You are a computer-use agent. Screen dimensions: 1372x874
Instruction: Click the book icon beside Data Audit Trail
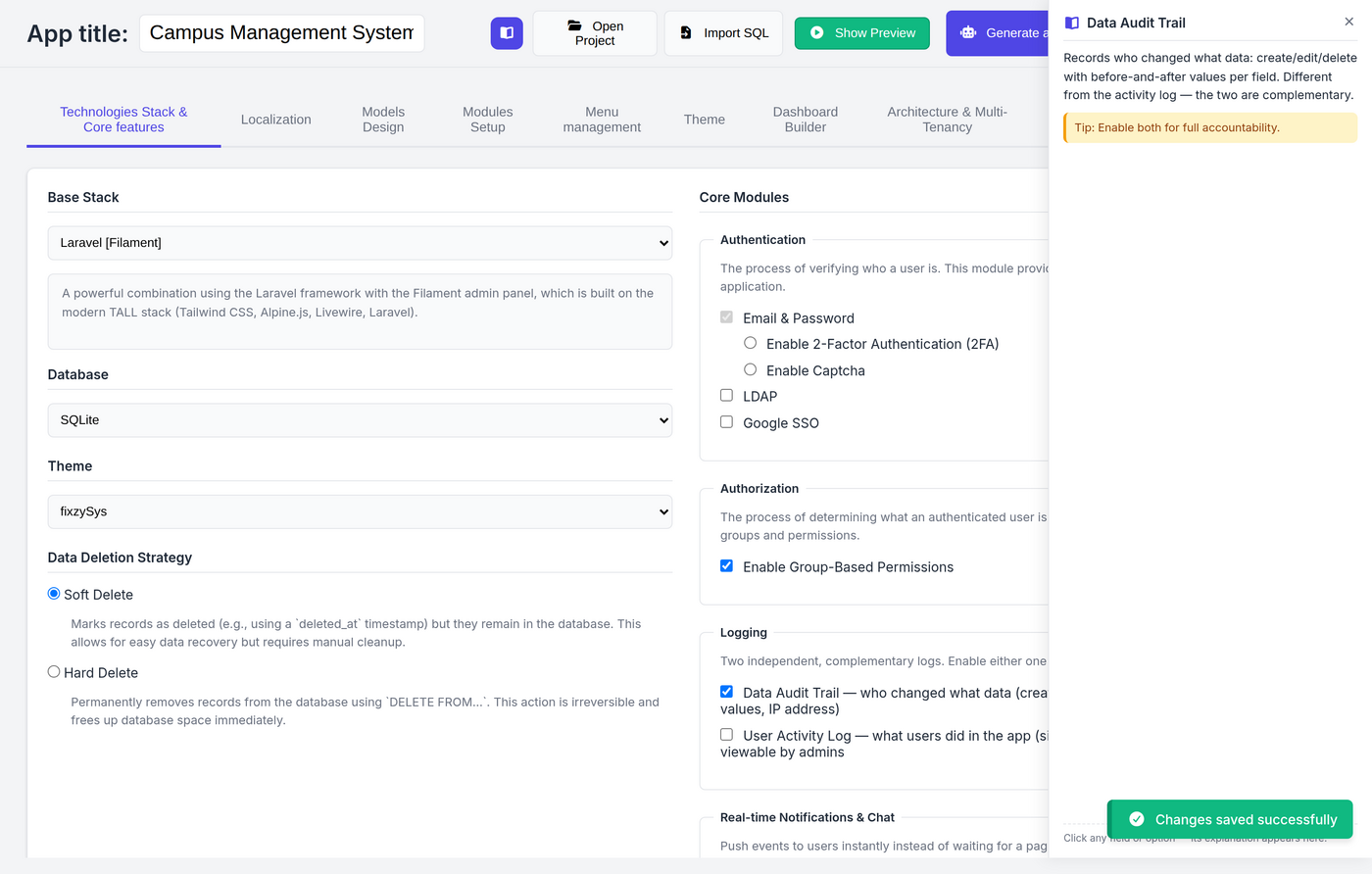coord(1072,23)
